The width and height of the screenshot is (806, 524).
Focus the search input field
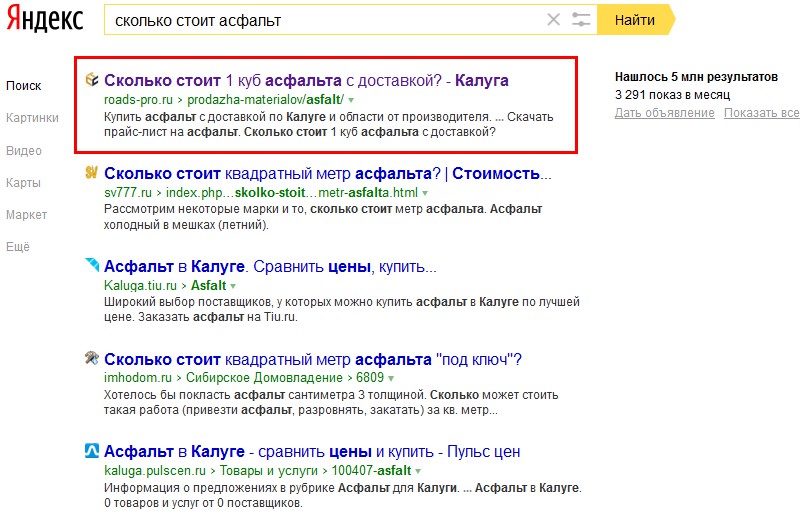point(325,20)
